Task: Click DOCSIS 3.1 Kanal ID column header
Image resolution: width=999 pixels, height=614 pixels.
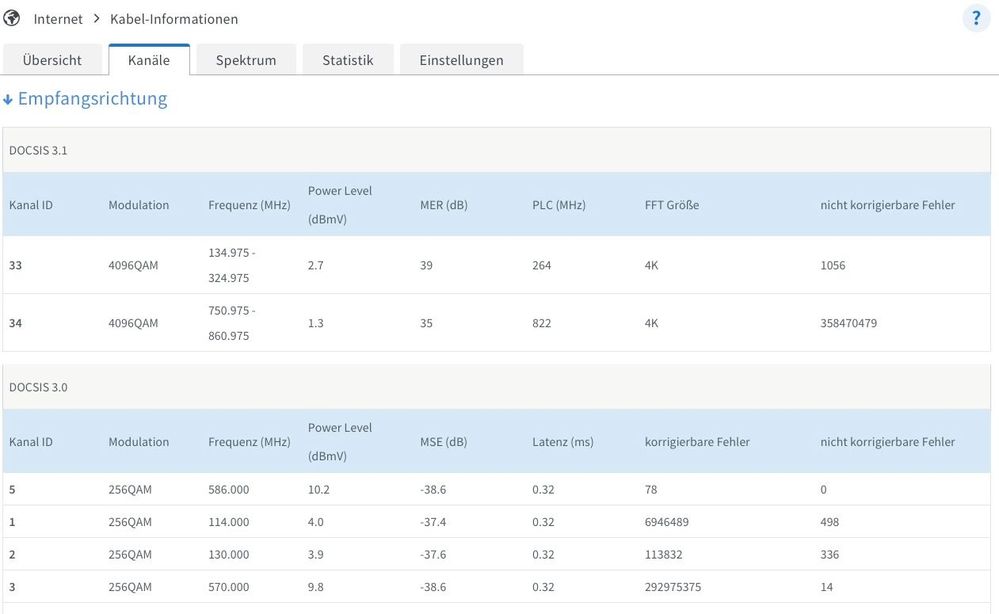Action: (31, 205)
